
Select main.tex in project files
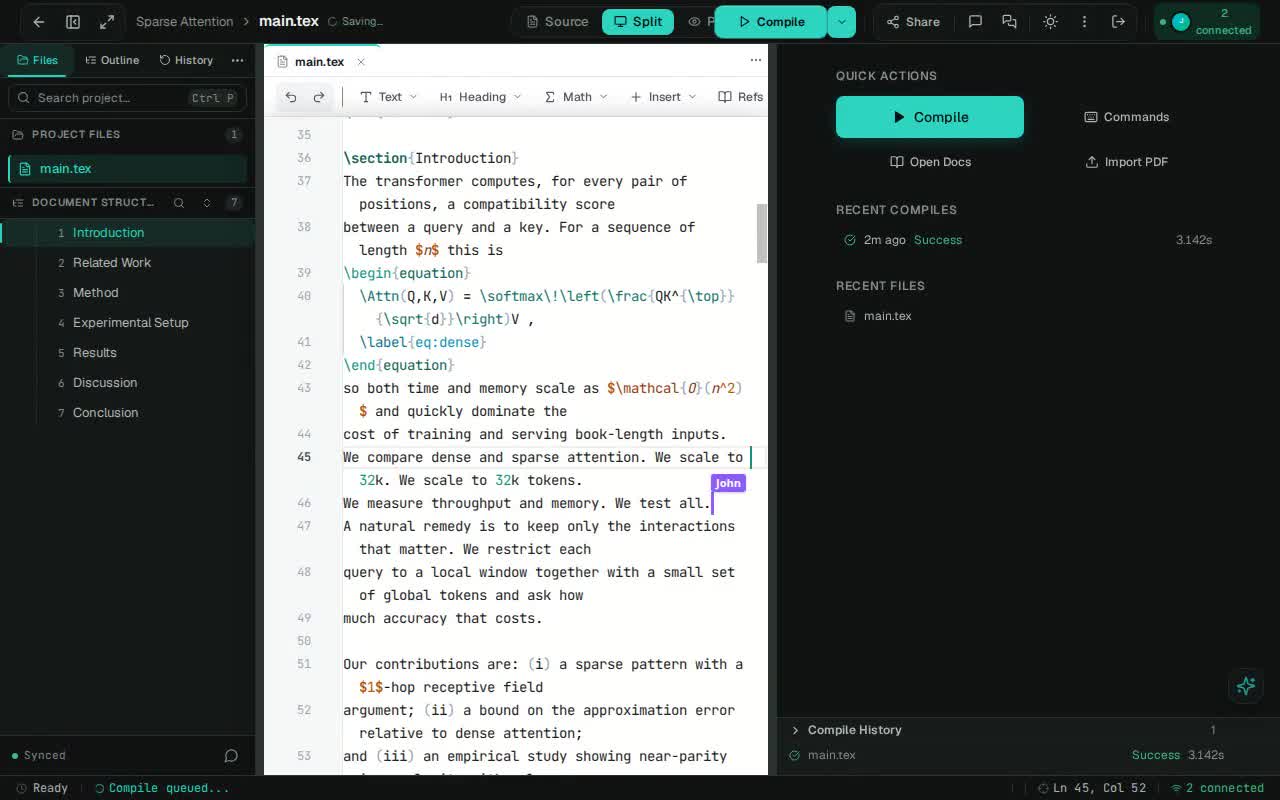127,168
